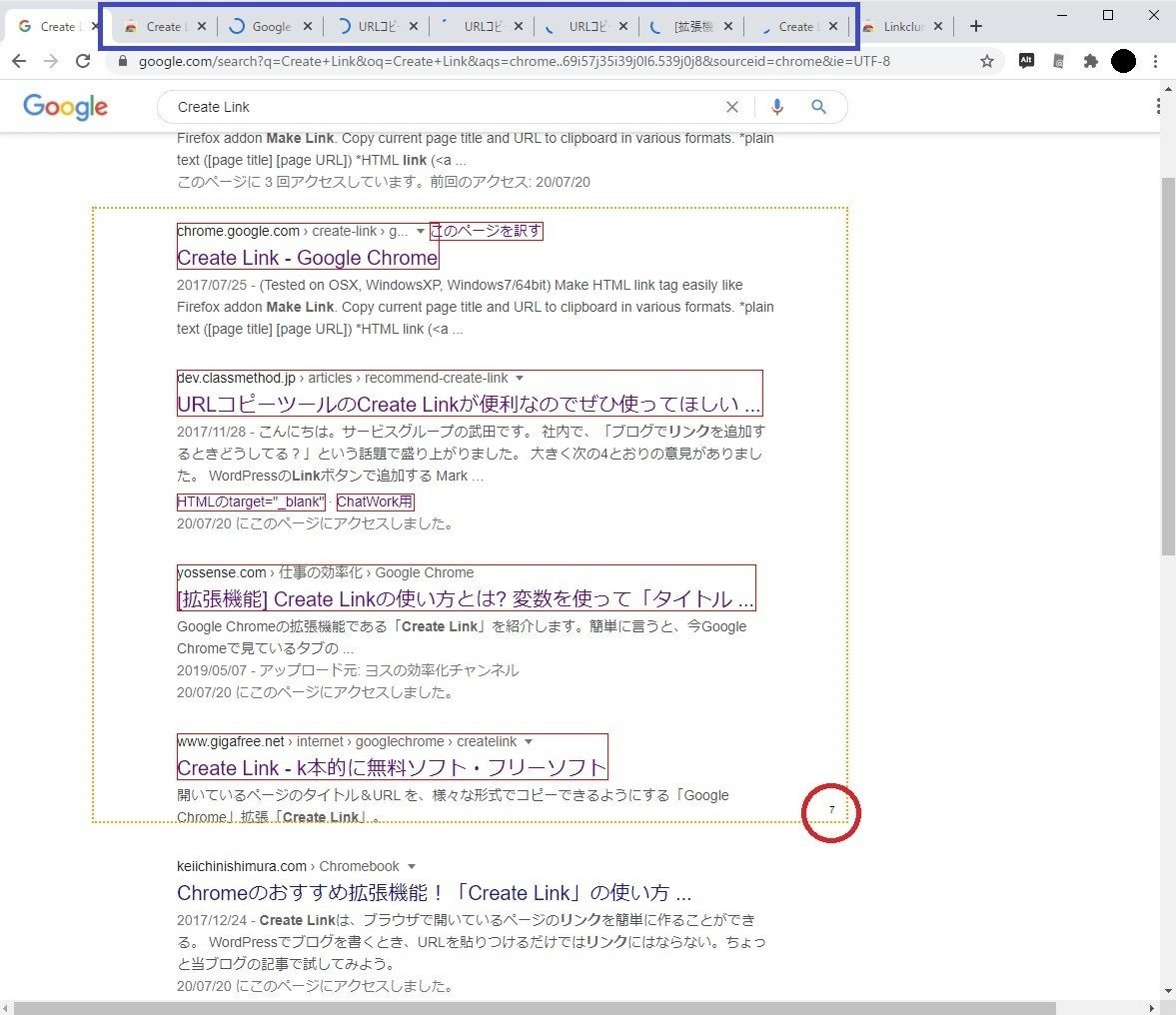Start voice search with the microphone
1176x1015 pixels.
(x=777, y=107)
